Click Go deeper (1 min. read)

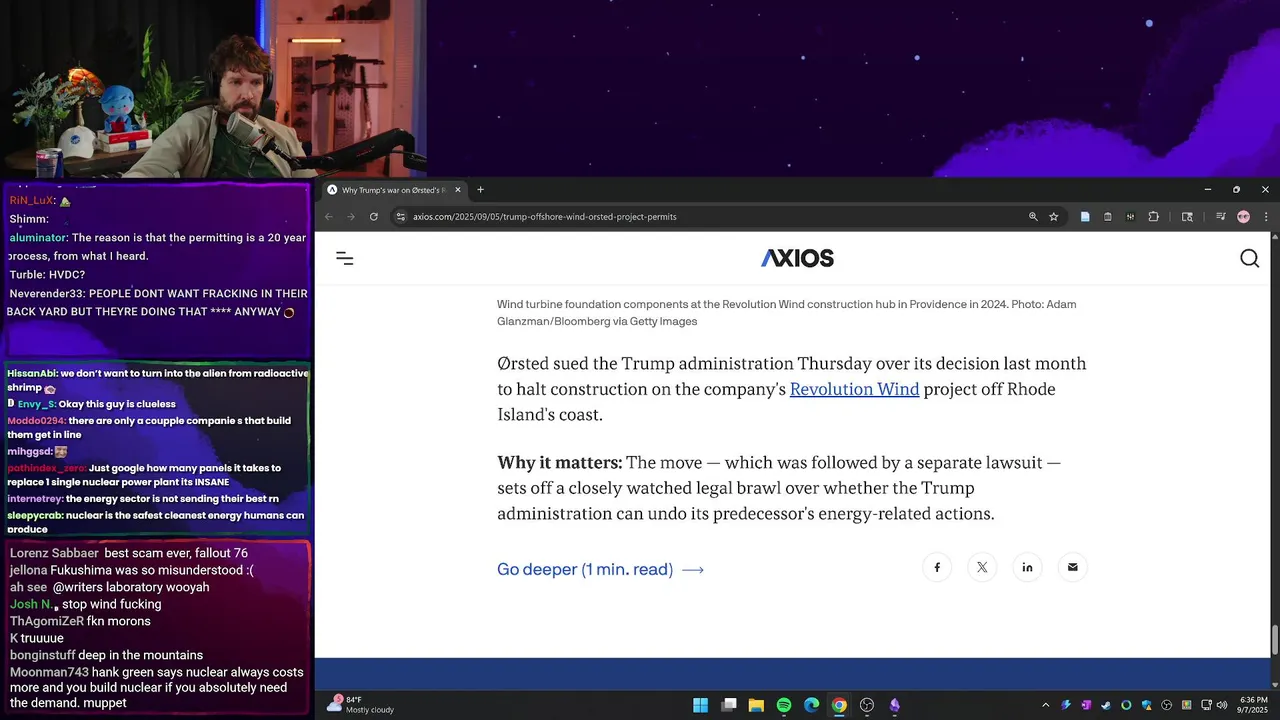click(600, 569)
